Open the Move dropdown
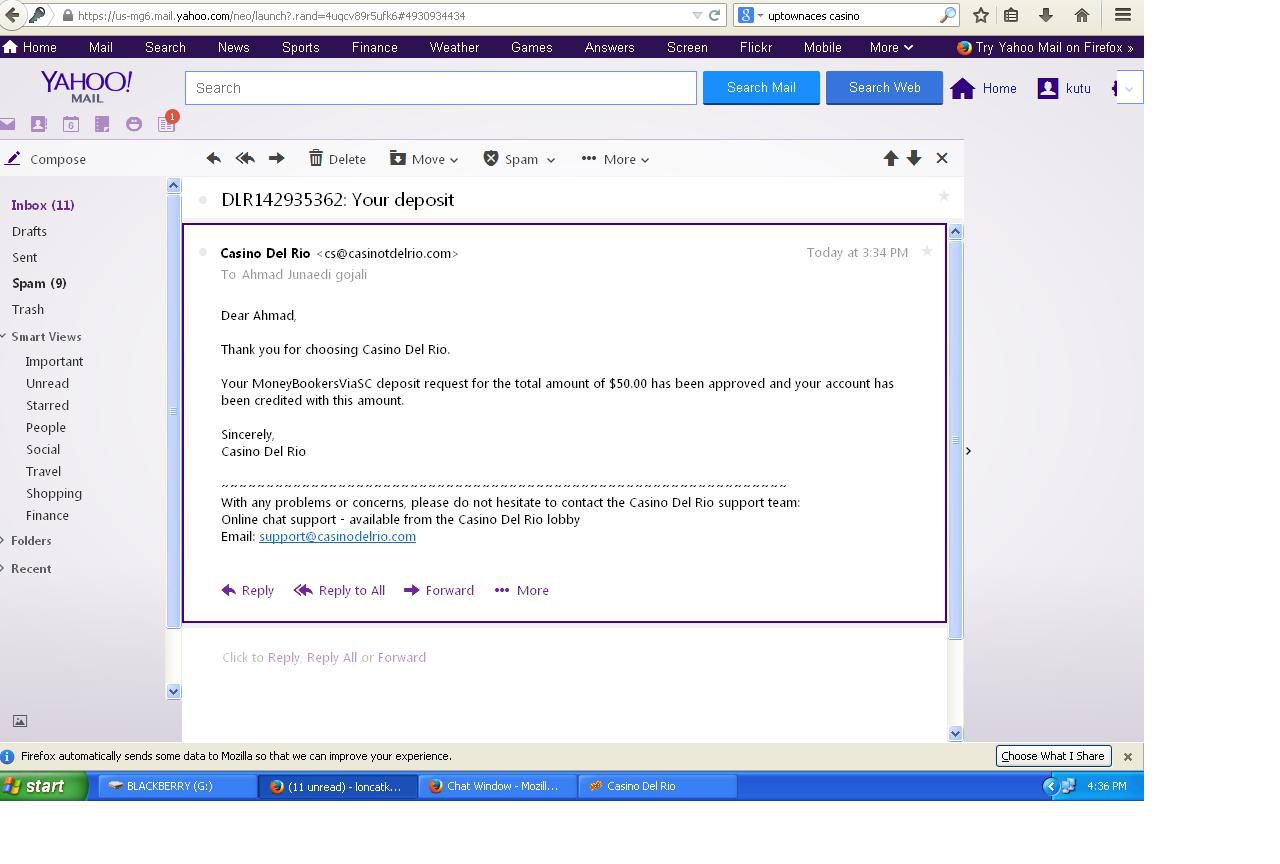The image size is (1280, 864). pos(424,158)
